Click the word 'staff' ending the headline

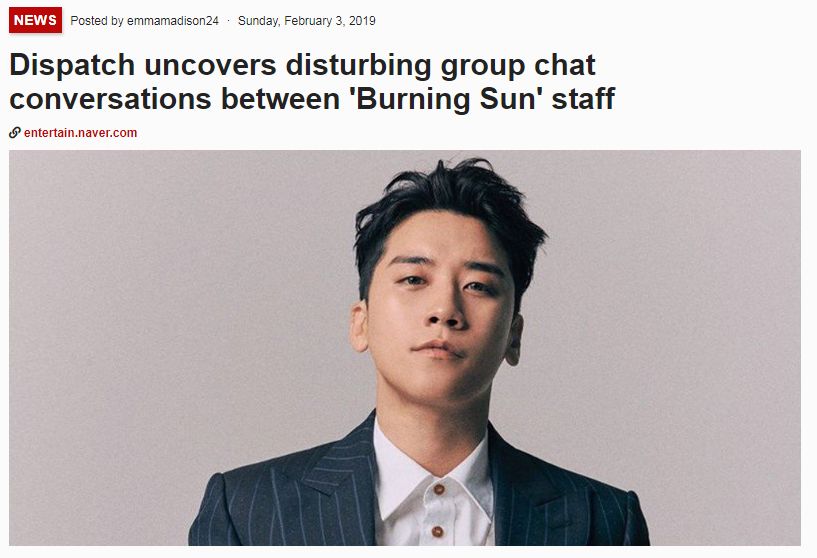click(x=583, y=99)
